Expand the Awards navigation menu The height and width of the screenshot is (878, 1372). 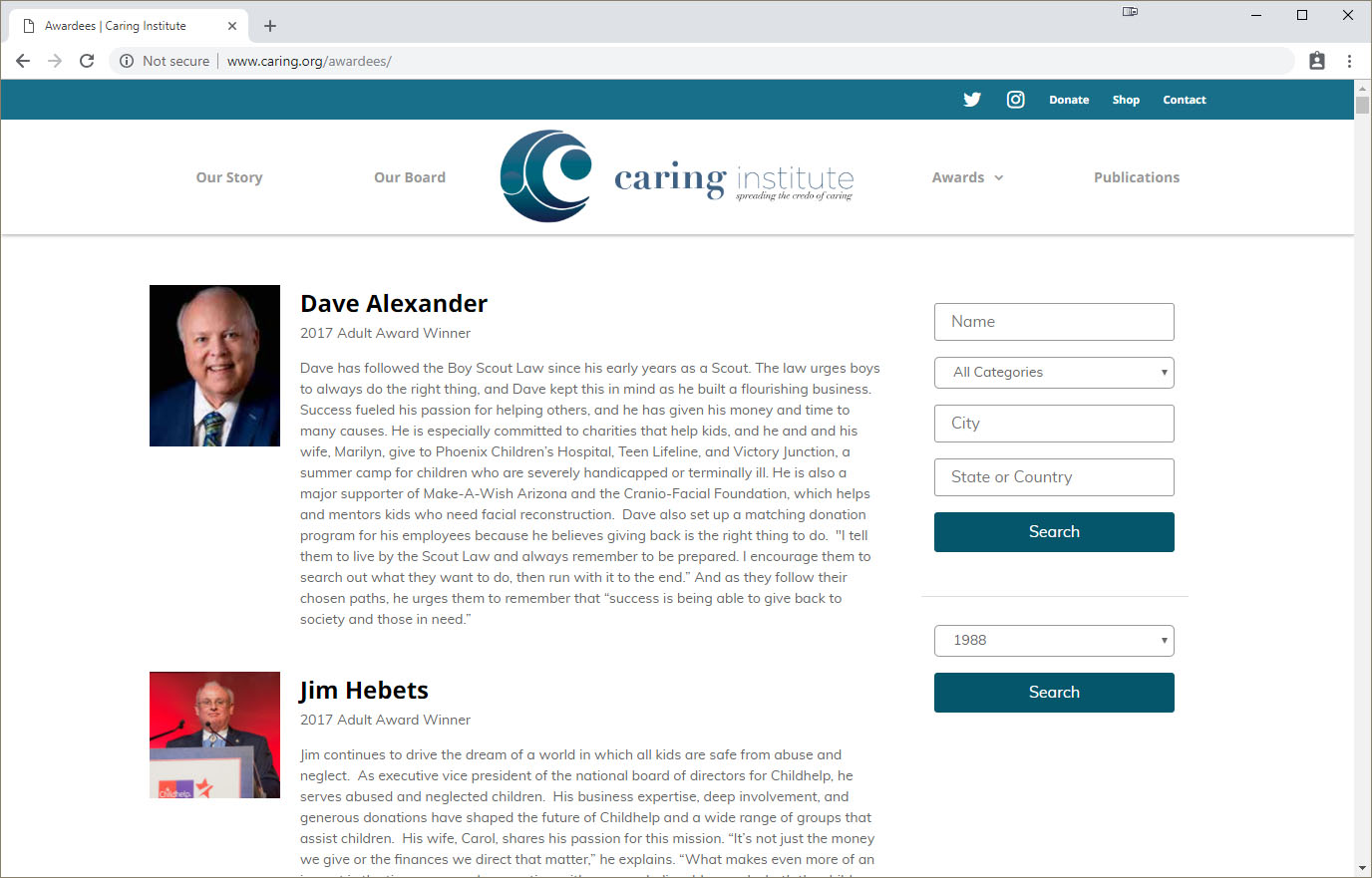(x=967, y=177)
